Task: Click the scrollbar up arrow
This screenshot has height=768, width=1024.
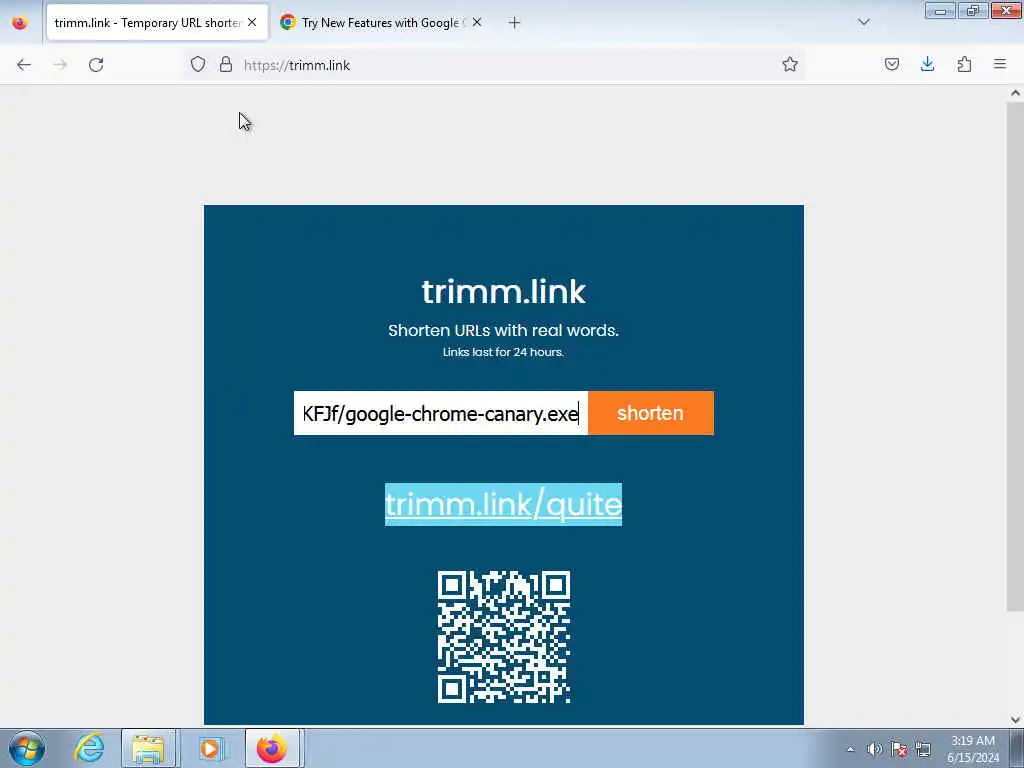Action: [1015, 93]
